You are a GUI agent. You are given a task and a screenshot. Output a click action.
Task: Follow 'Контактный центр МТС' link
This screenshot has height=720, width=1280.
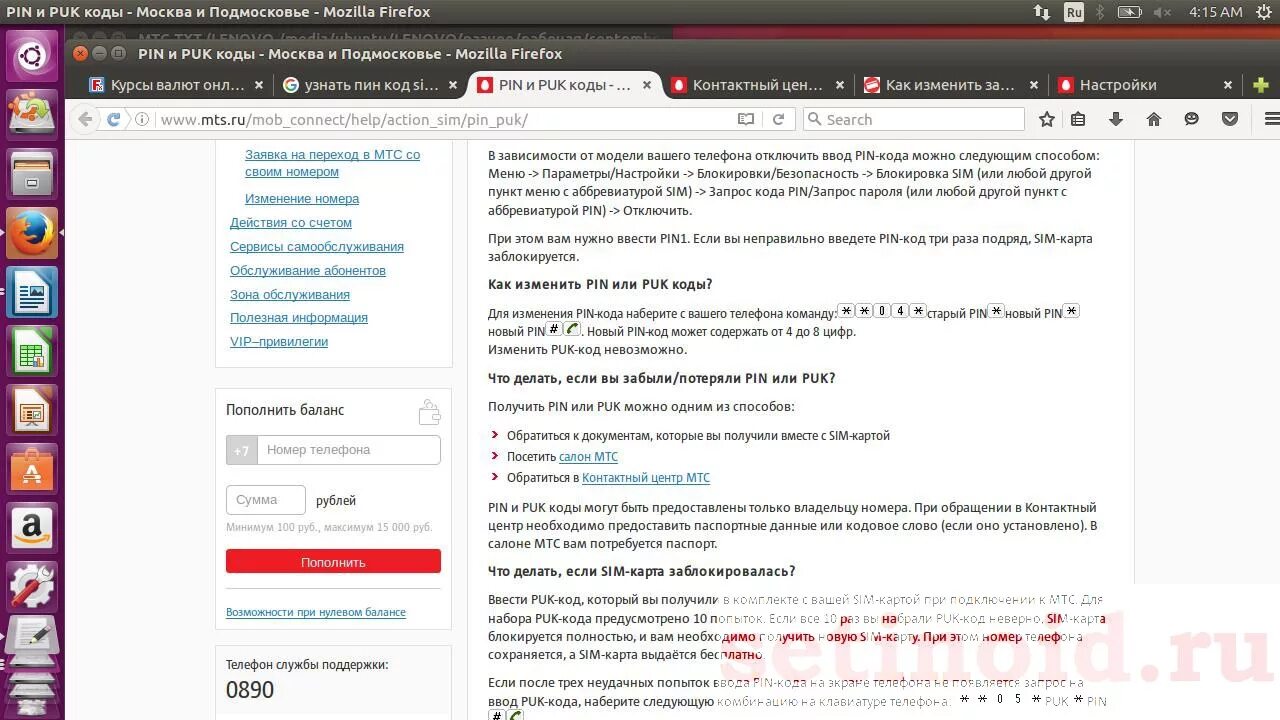[646, 477]
